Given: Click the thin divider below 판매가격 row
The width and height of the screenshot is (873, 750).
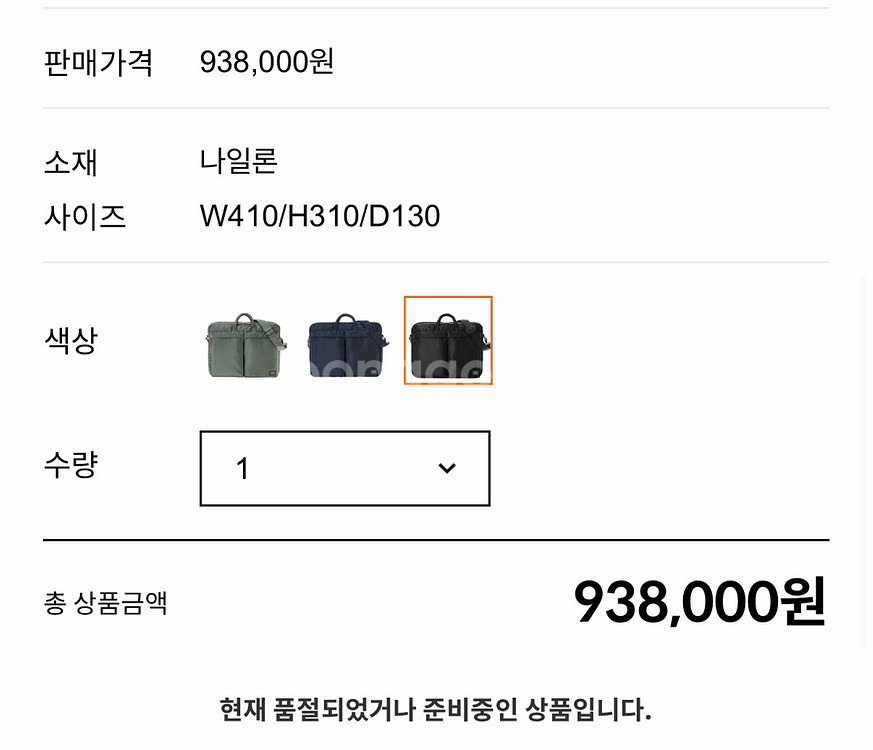Looking at the screenshot, I should (436, 108).
